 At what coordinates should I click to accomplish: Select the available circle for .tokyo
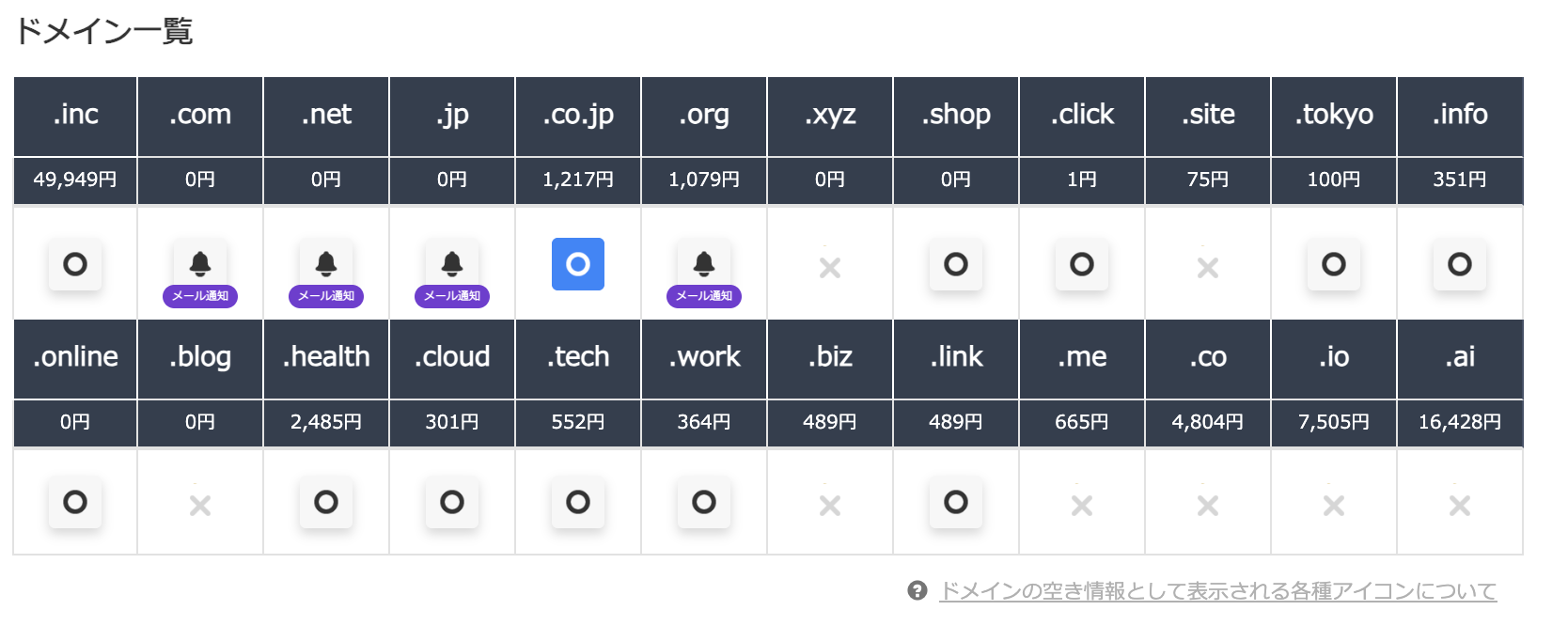(x=1334, y=264)
